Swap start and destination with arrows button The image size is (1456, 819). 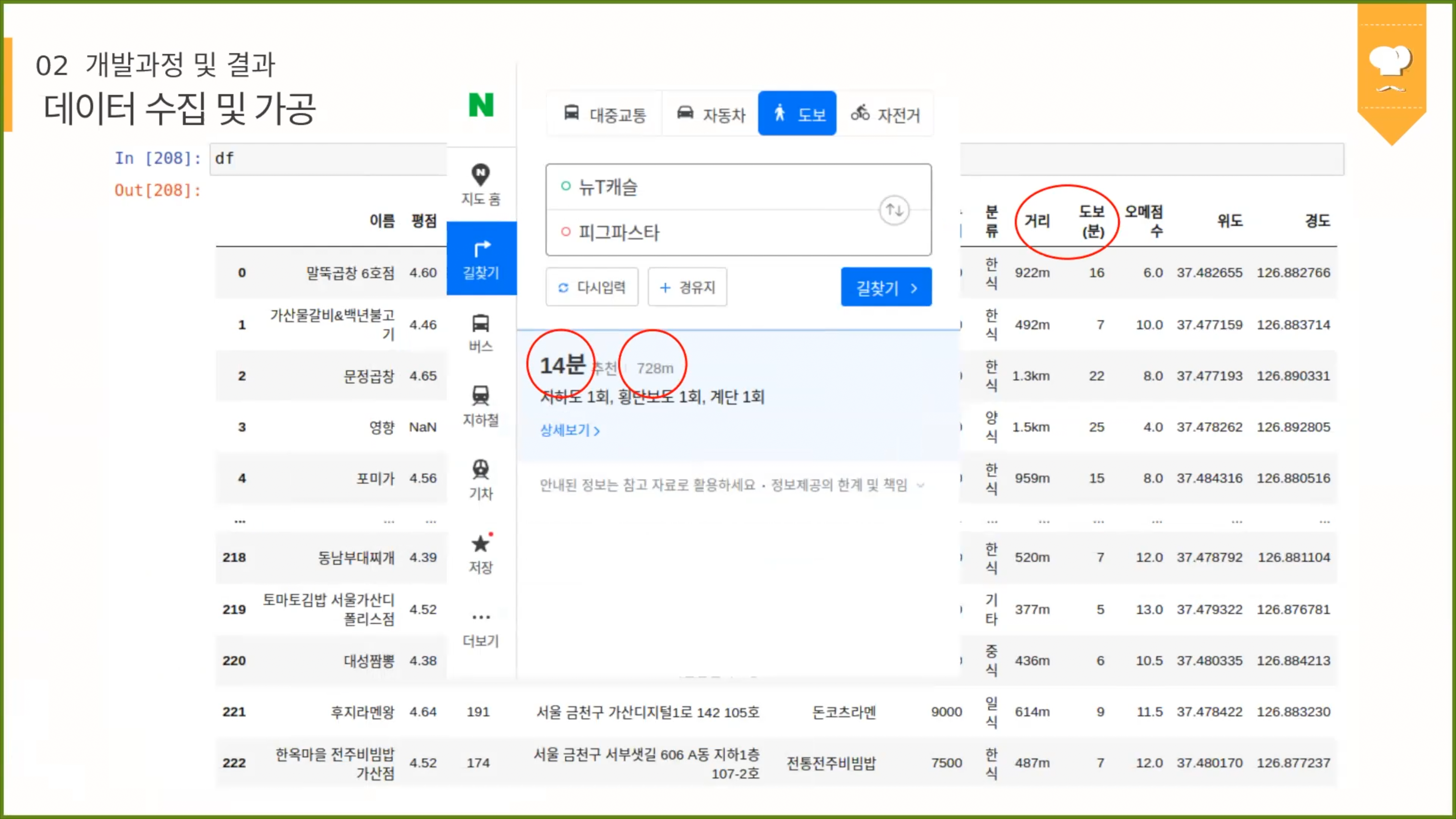point(894,210)
